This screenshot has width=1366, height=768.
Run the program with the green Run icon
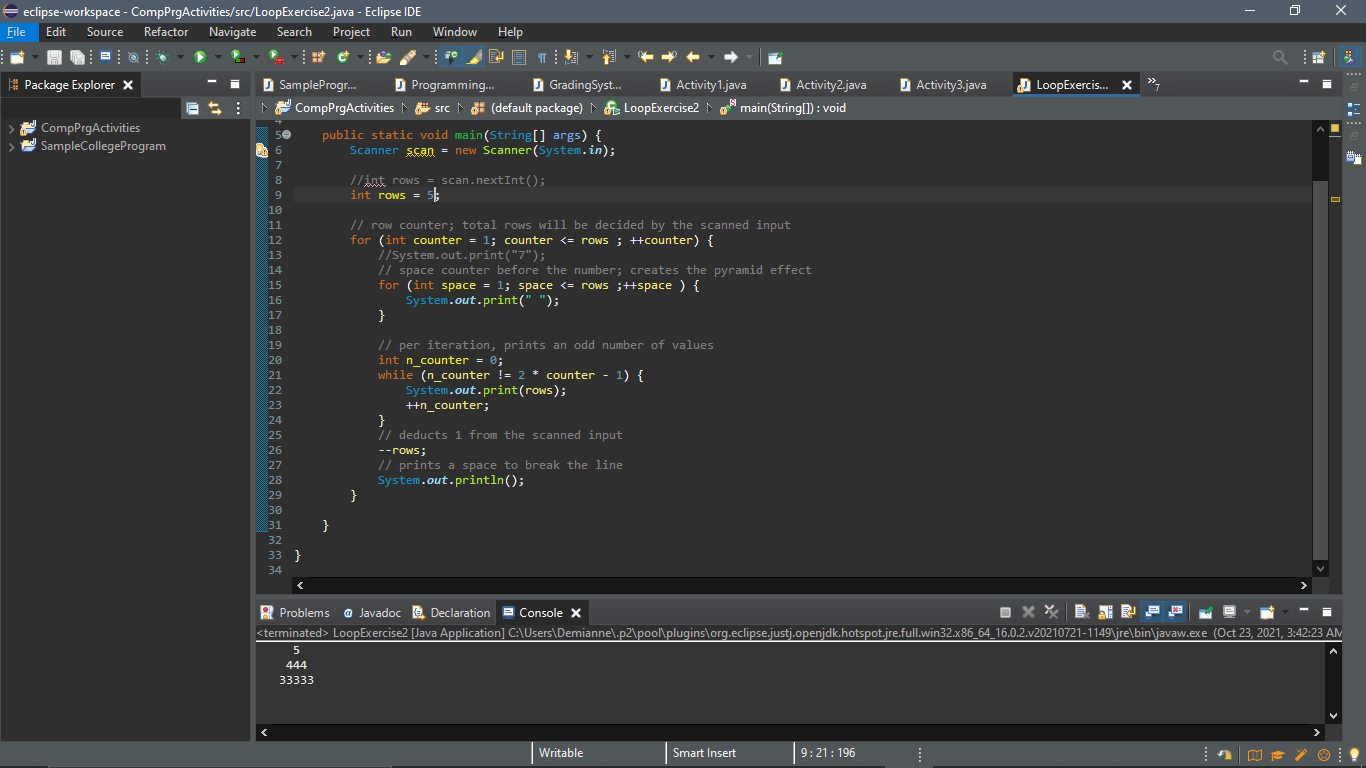(x=200, y=58)
